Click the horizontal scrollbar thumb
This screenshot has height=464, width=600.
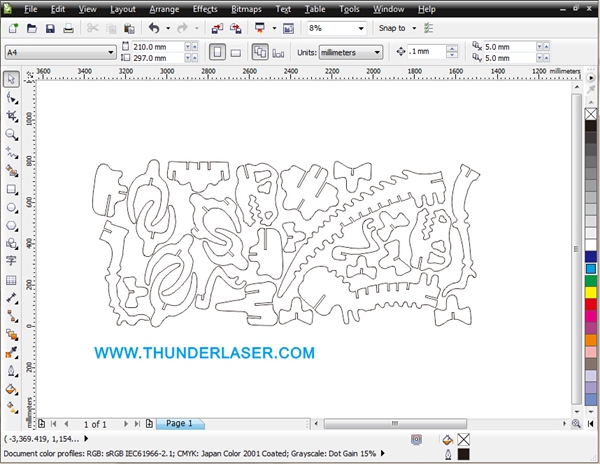coord(395,423)
